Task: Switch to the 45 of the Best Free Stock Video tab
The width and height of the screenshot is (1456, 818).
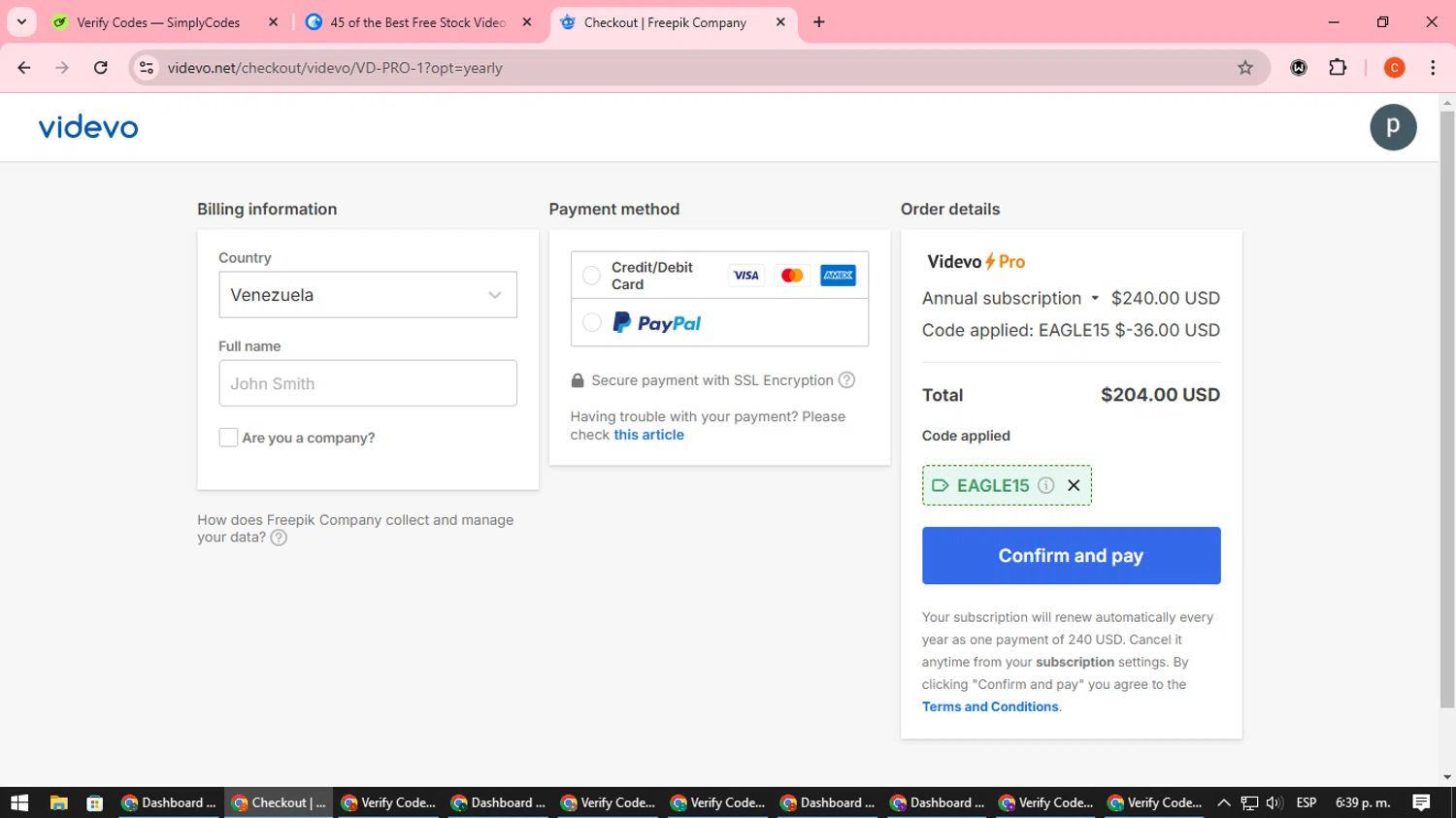Action: (x=419, y=22)
